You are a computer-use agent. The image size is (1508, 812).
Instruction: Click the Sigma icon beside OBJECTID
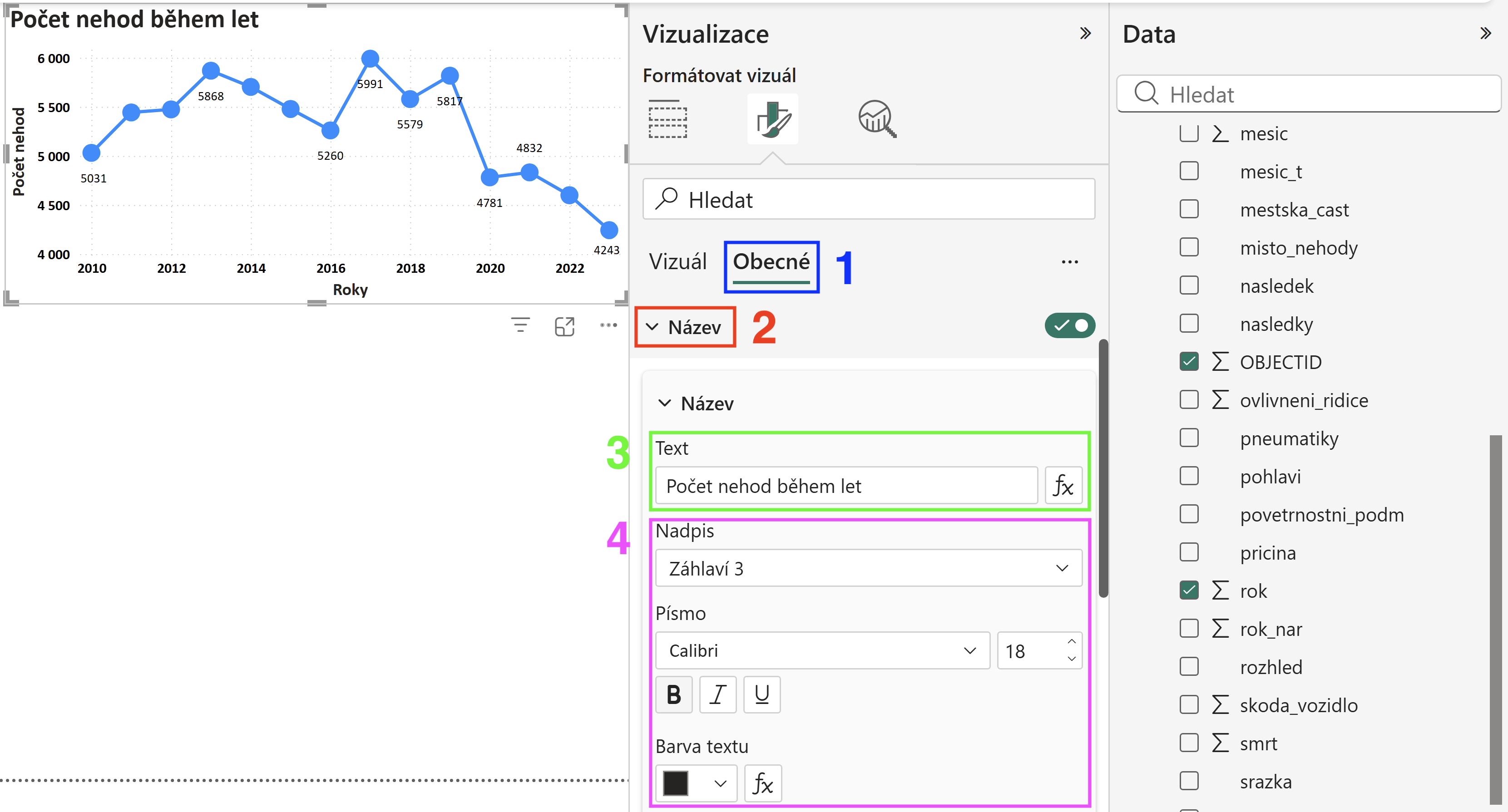pos(1220,362)
